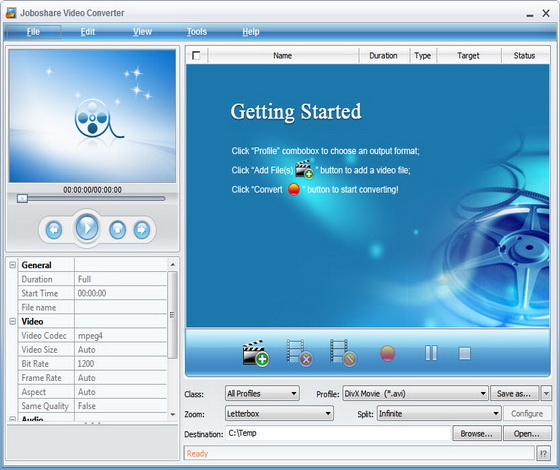Stop the conversion with the square icon
The height and width of the screenshot is (470, 560).
[464, 353]
